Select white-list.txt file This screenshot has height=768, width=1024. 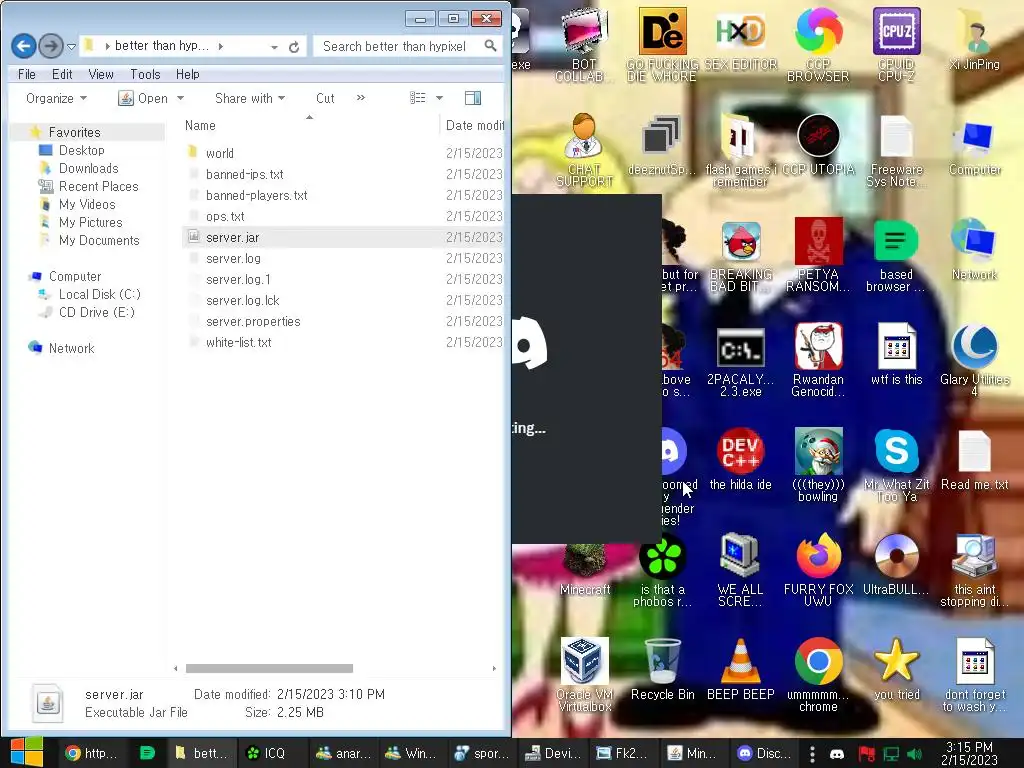click(238, 342)
